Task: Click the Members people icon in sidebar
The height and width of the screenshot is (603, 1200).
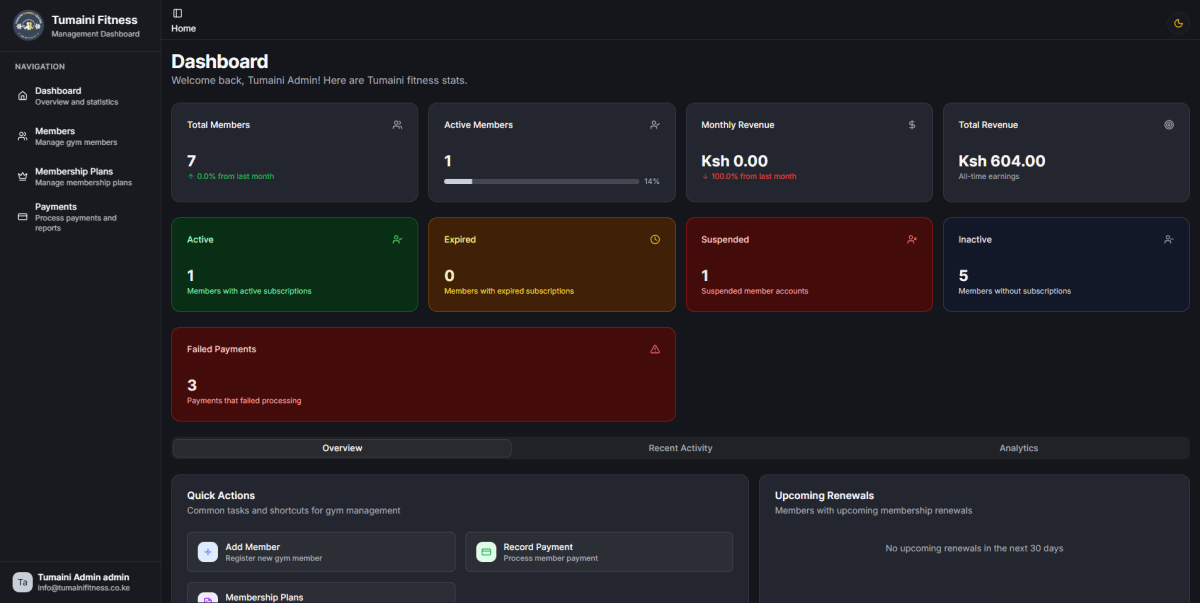Action: 23,136
